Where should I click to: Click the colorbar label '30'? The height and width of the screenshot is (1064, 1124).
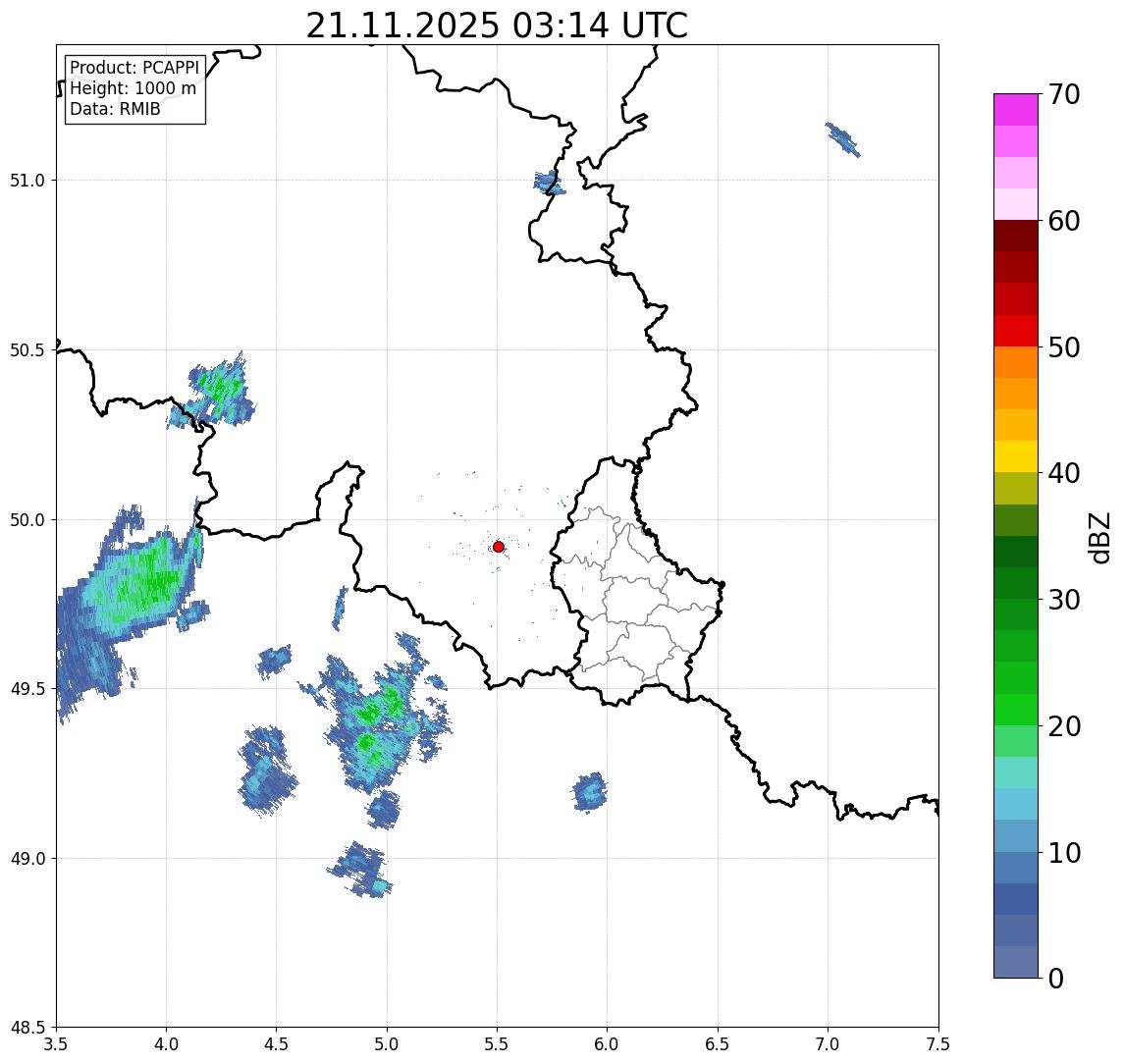(1064, 600)
